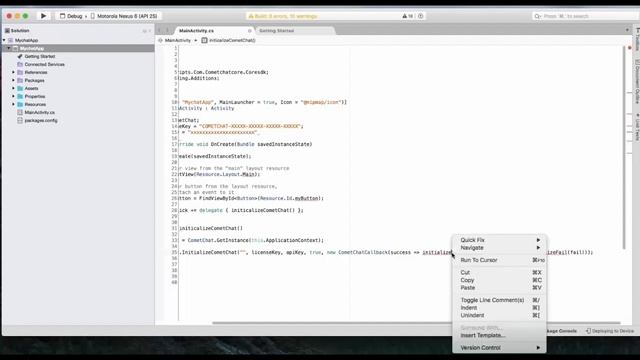The image size is (640, 360).
Task: Navigate forward with the editor arrow
Action: (167, 31)
